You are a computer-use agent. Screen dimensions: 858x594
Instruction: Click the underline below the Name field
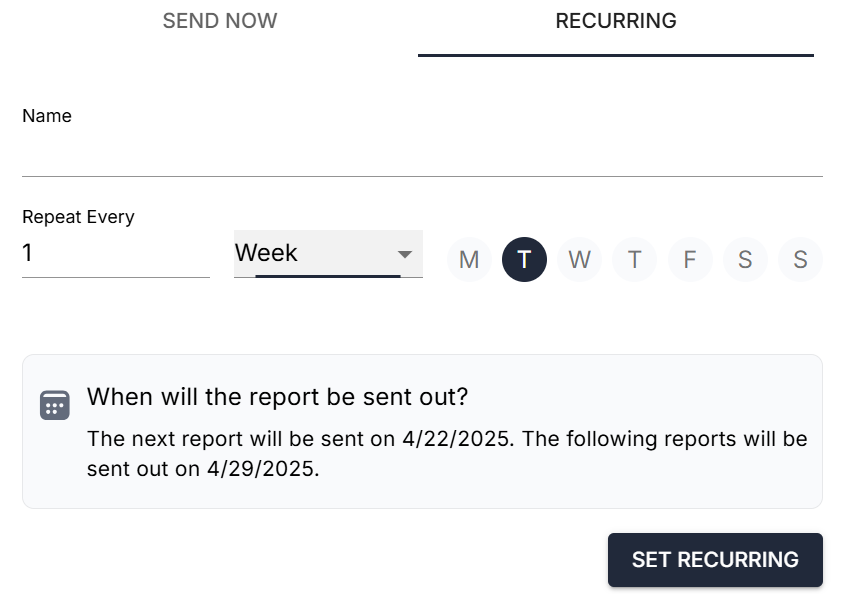tap(422, 176)
